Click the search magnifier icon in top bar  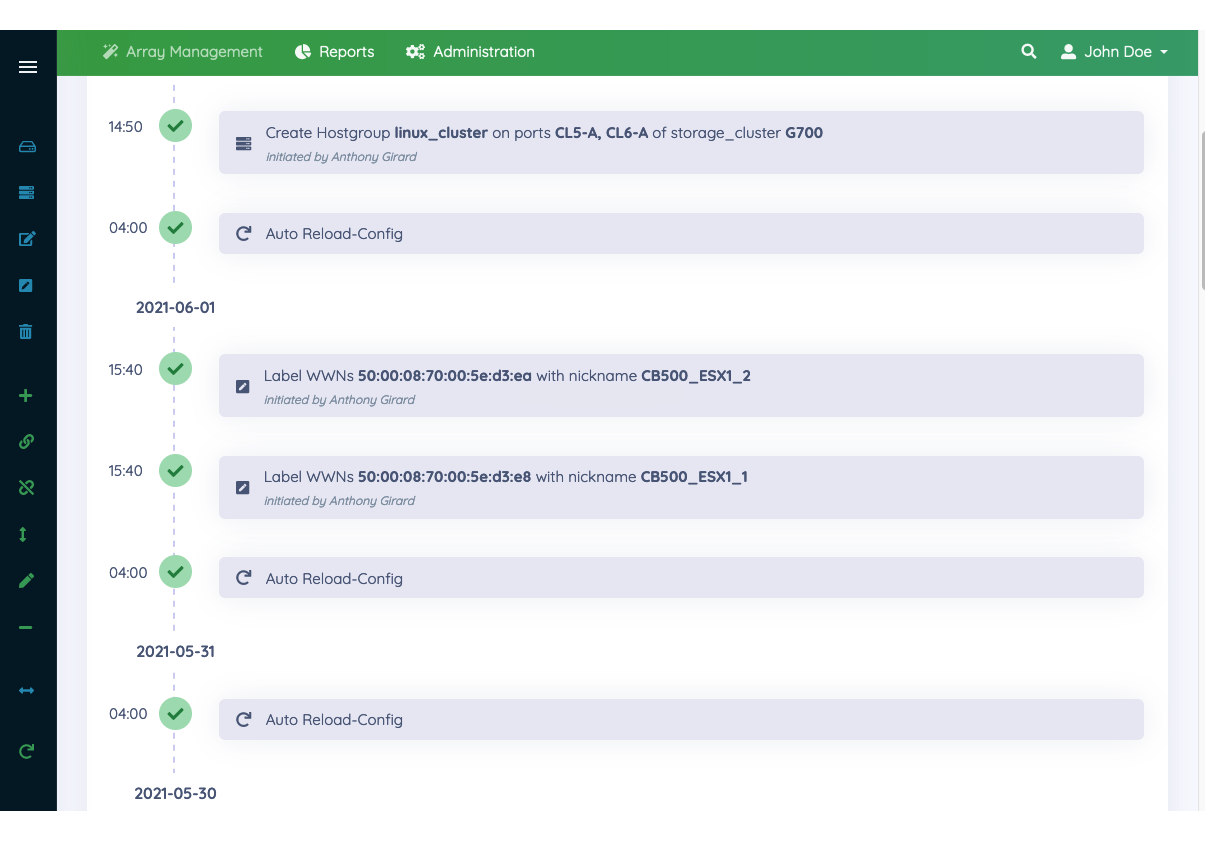coord(1028,52)
